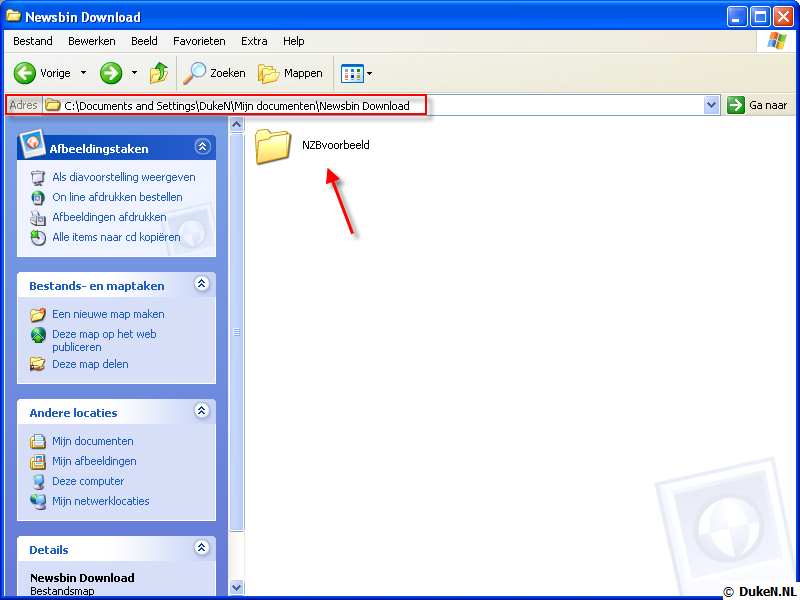Click the Ga naar button

(758, 106)
